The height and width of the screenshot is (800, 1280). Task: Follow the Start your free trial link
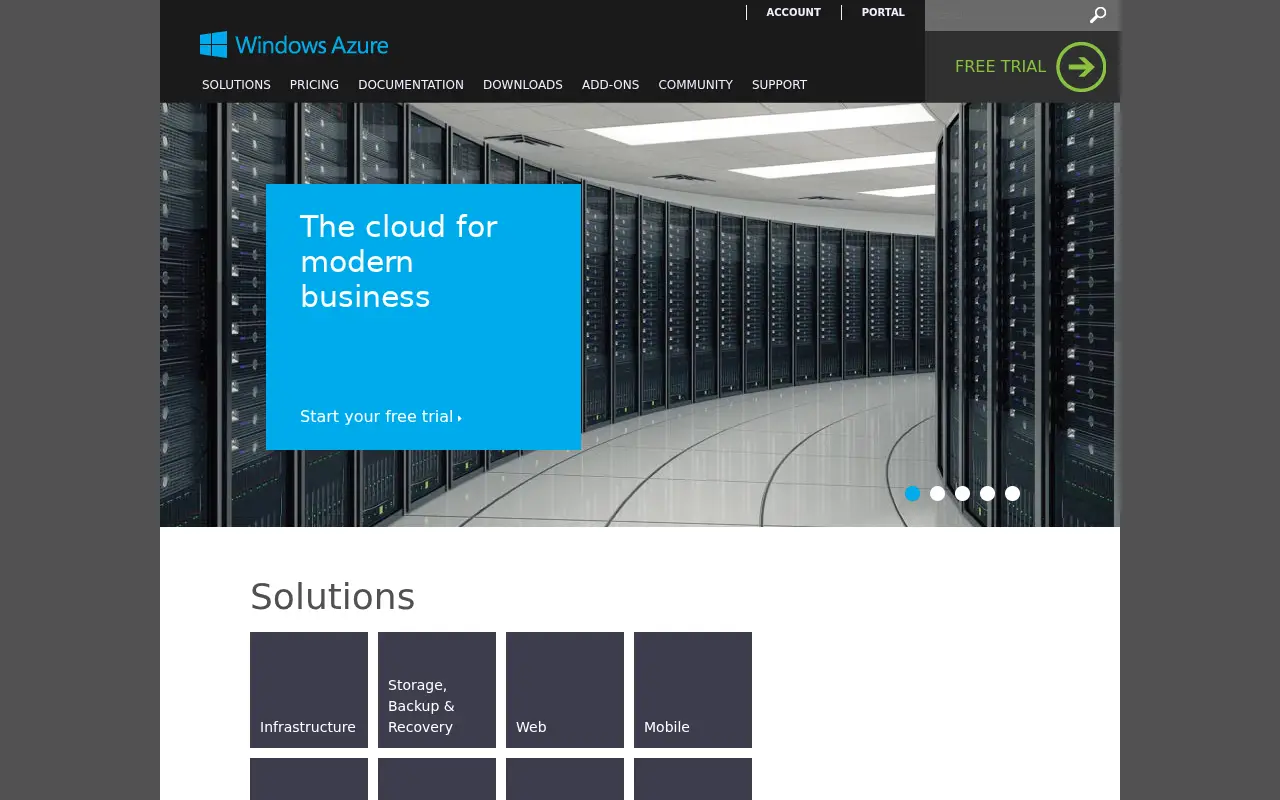click(381, 417)
